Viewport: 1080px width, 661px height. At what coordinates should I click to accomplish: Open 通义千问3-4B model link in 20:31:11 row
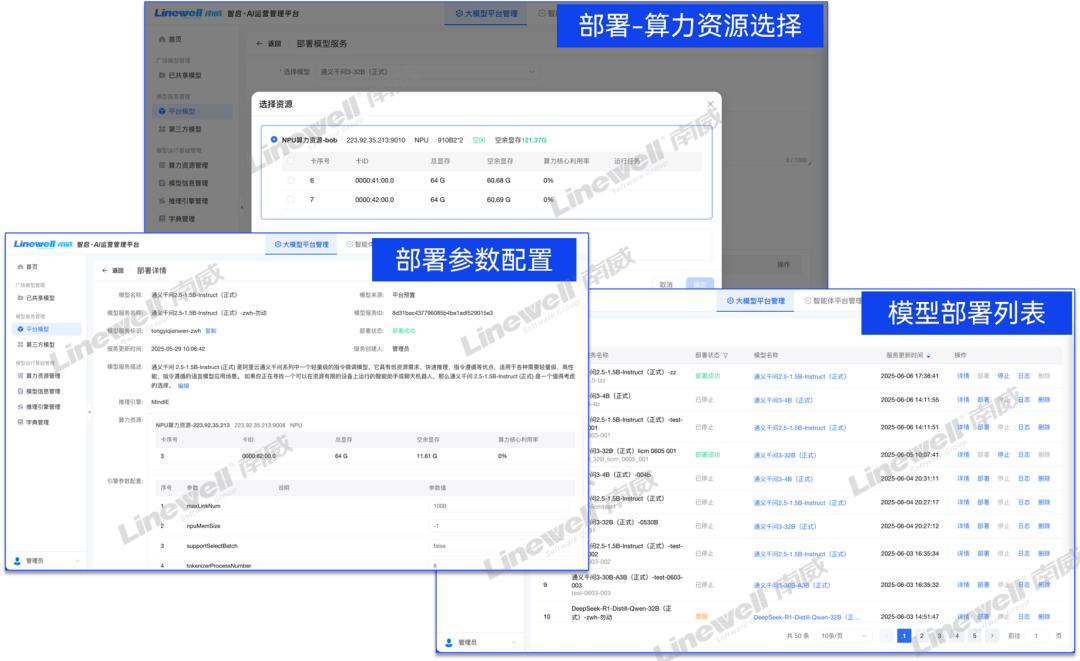pyautogui.click(x=783, y=479)
